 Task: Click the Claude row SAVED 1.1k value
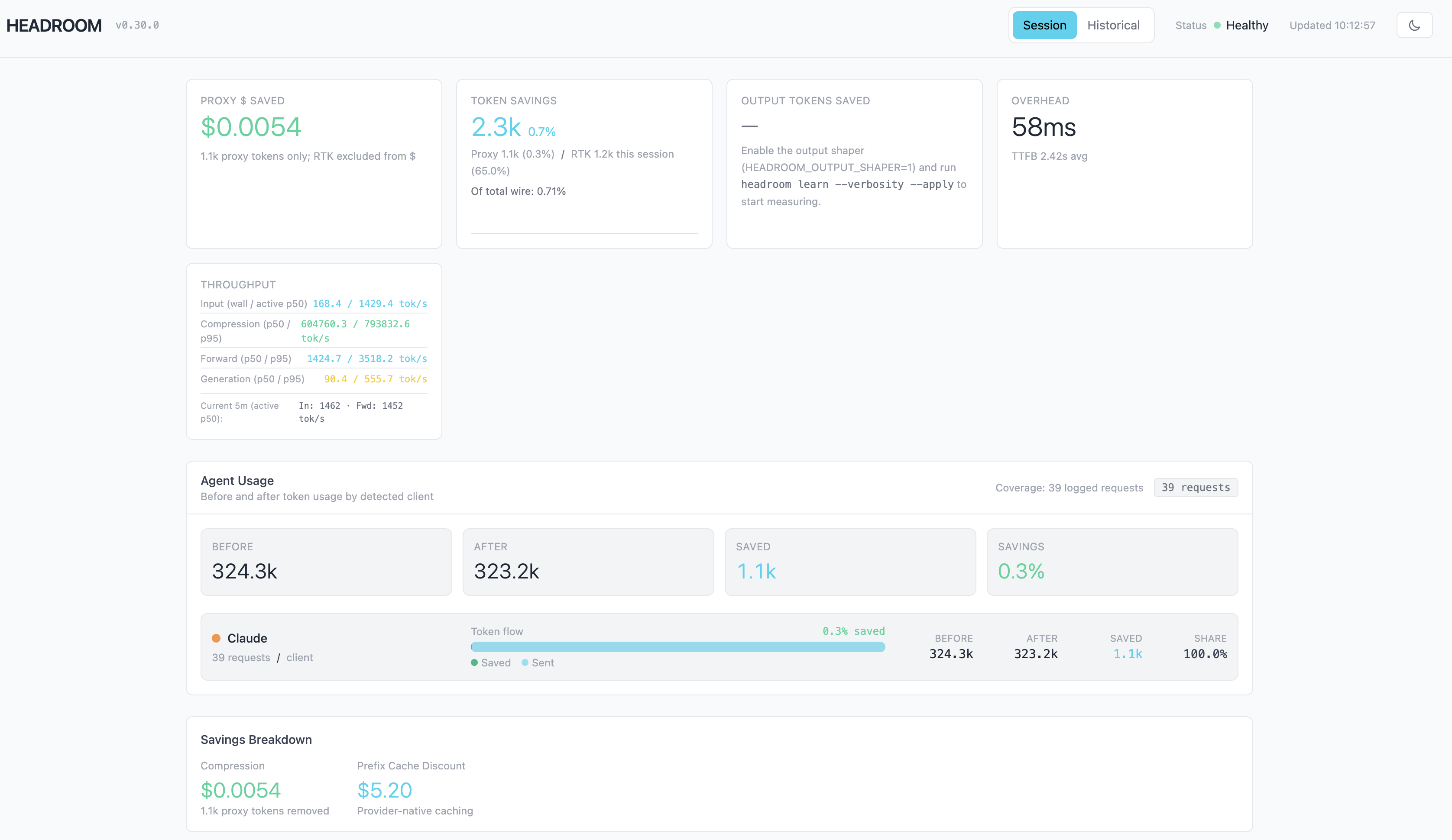[x=1128, y=654]
